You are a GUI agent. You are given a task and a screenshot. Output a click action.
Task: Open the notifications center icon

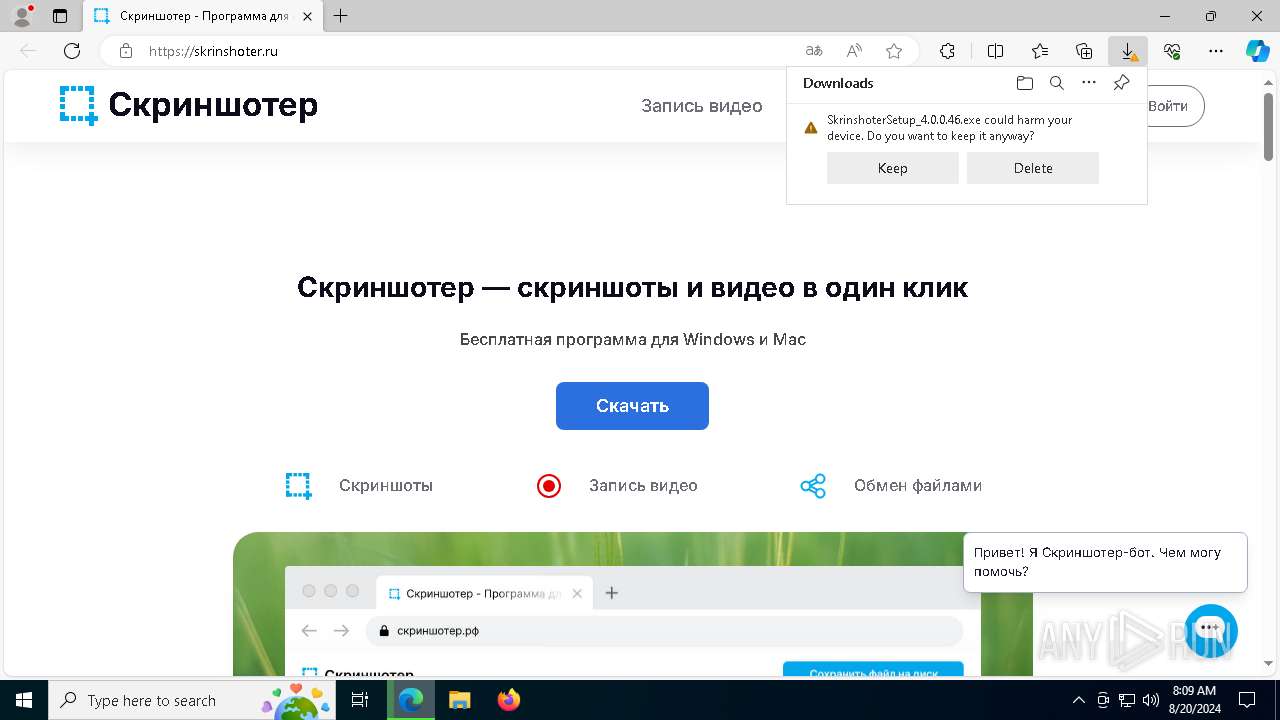click(x=1247, y=700)
